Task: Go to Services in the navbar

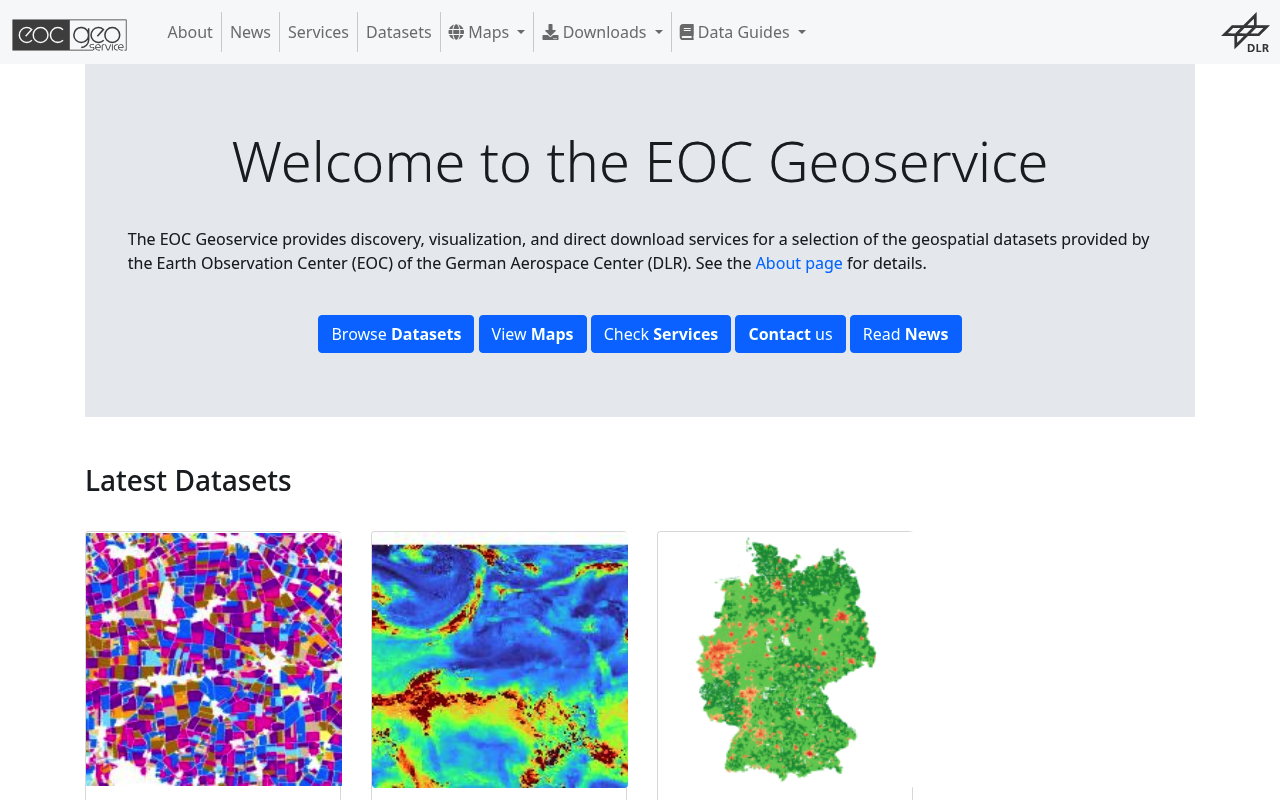Action: click(318, 32)
